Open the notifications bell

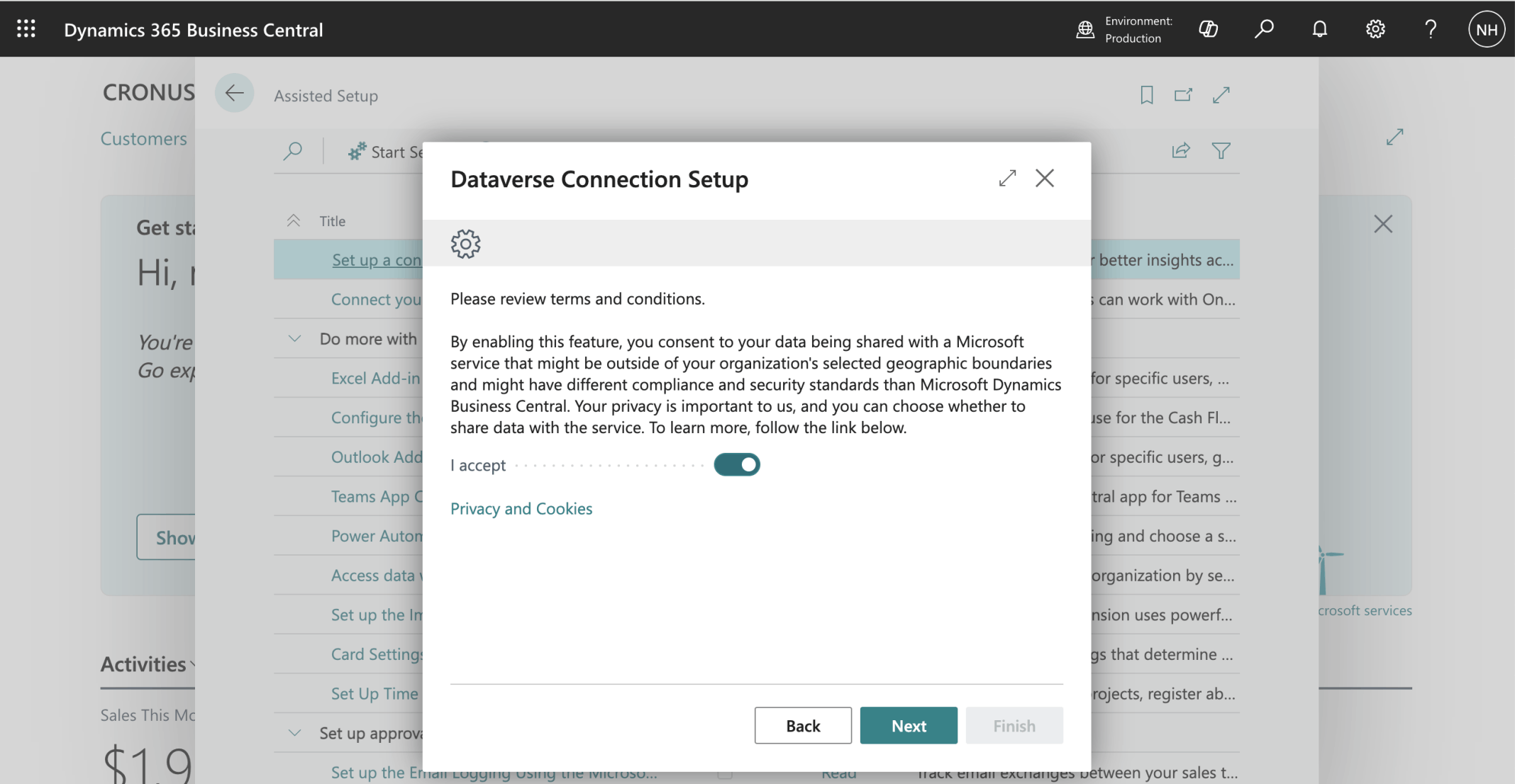tap(1319, 29)
